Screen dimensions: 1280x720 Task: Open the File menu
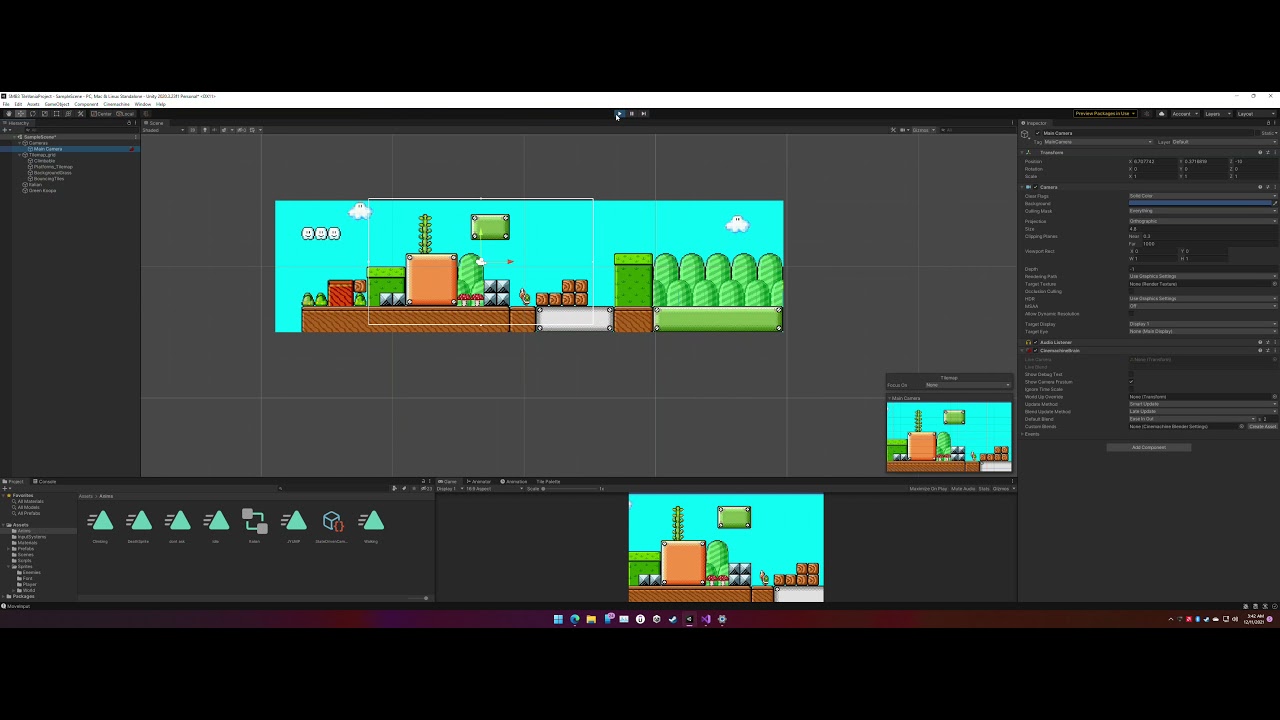(6, 104)
